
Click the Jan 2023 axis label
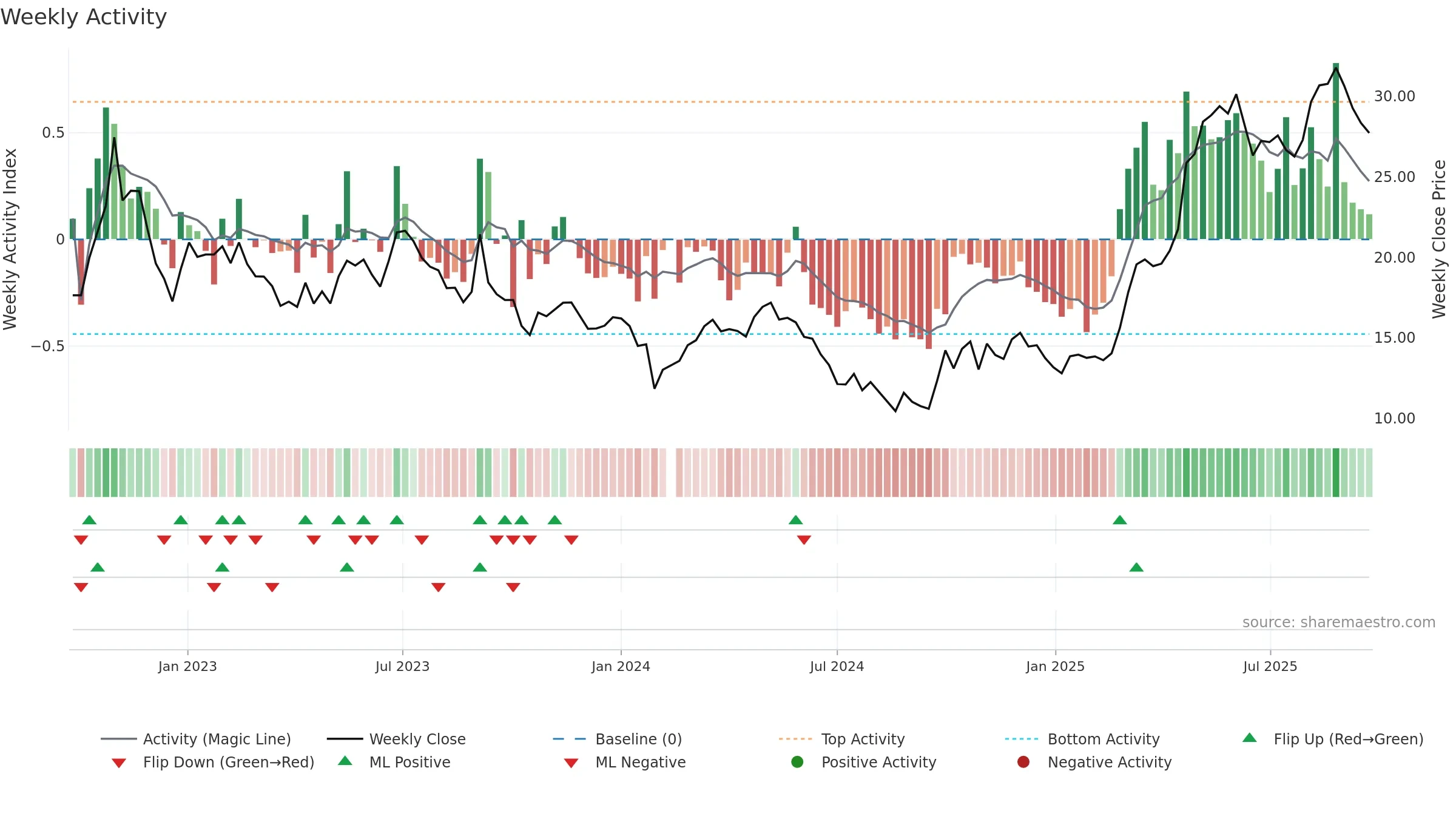187,666
